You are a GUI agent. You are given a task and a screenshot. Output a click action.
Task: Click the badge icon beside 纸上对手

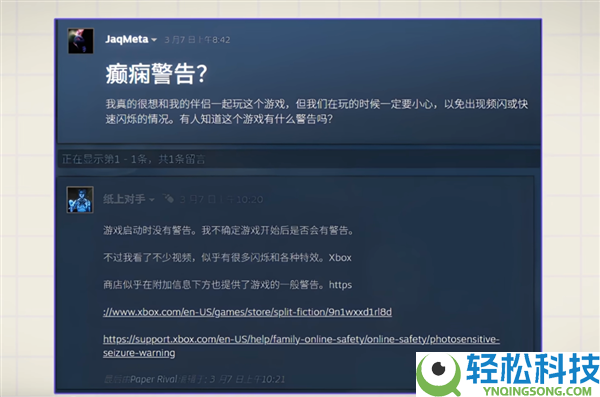[x=168, y=198]
